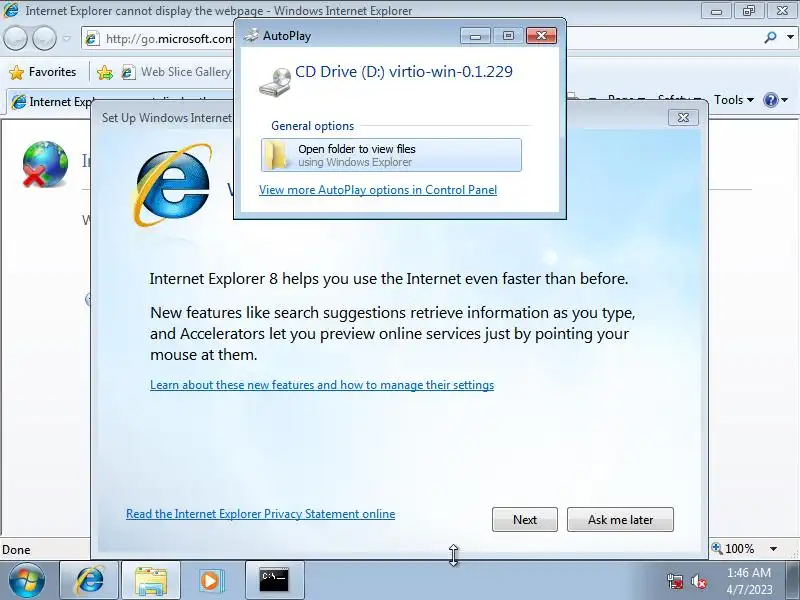Click Add to Favorites Bar icon

[105, 72]
